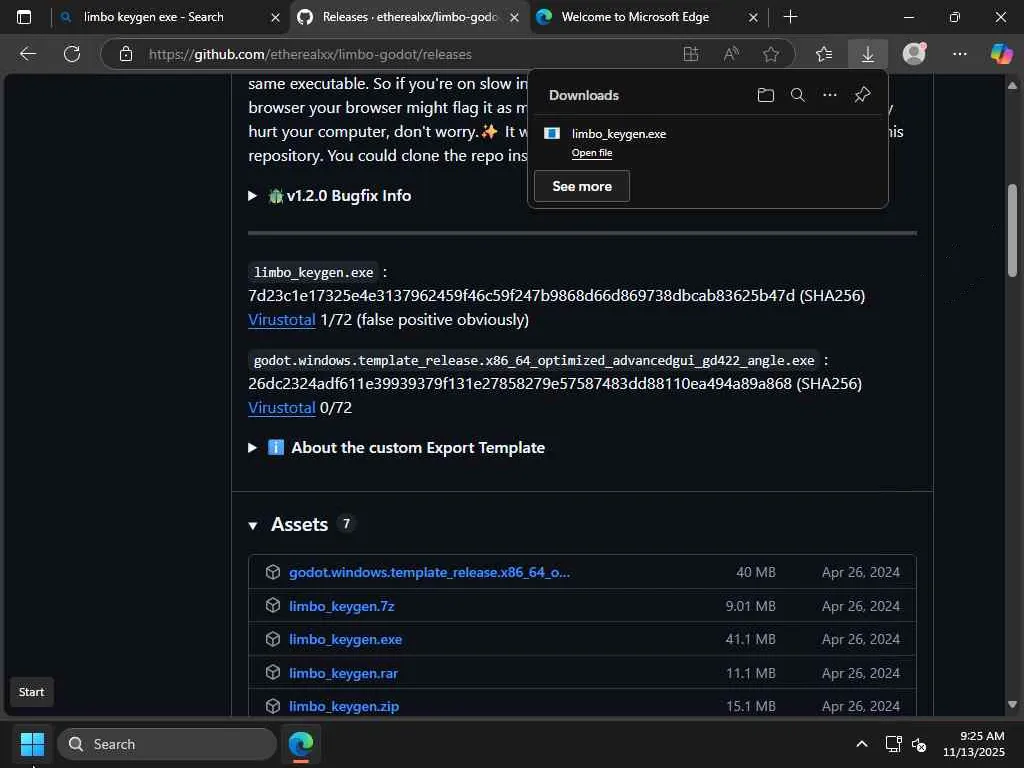Download limbo_keygen.rar asset

pos(344,673)
